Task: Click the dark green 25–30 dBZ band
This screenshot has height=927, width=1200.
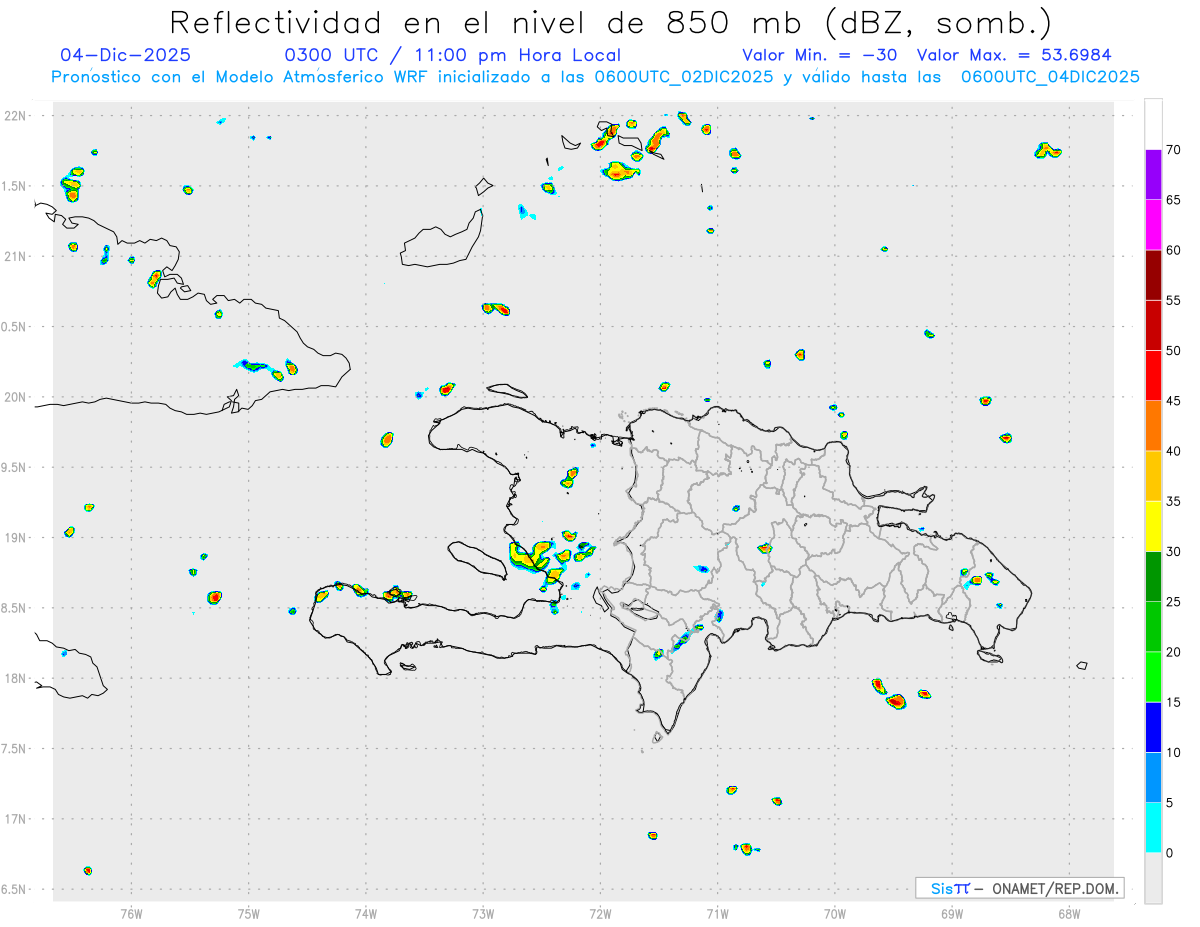Action: click(x=1153, y=577)
